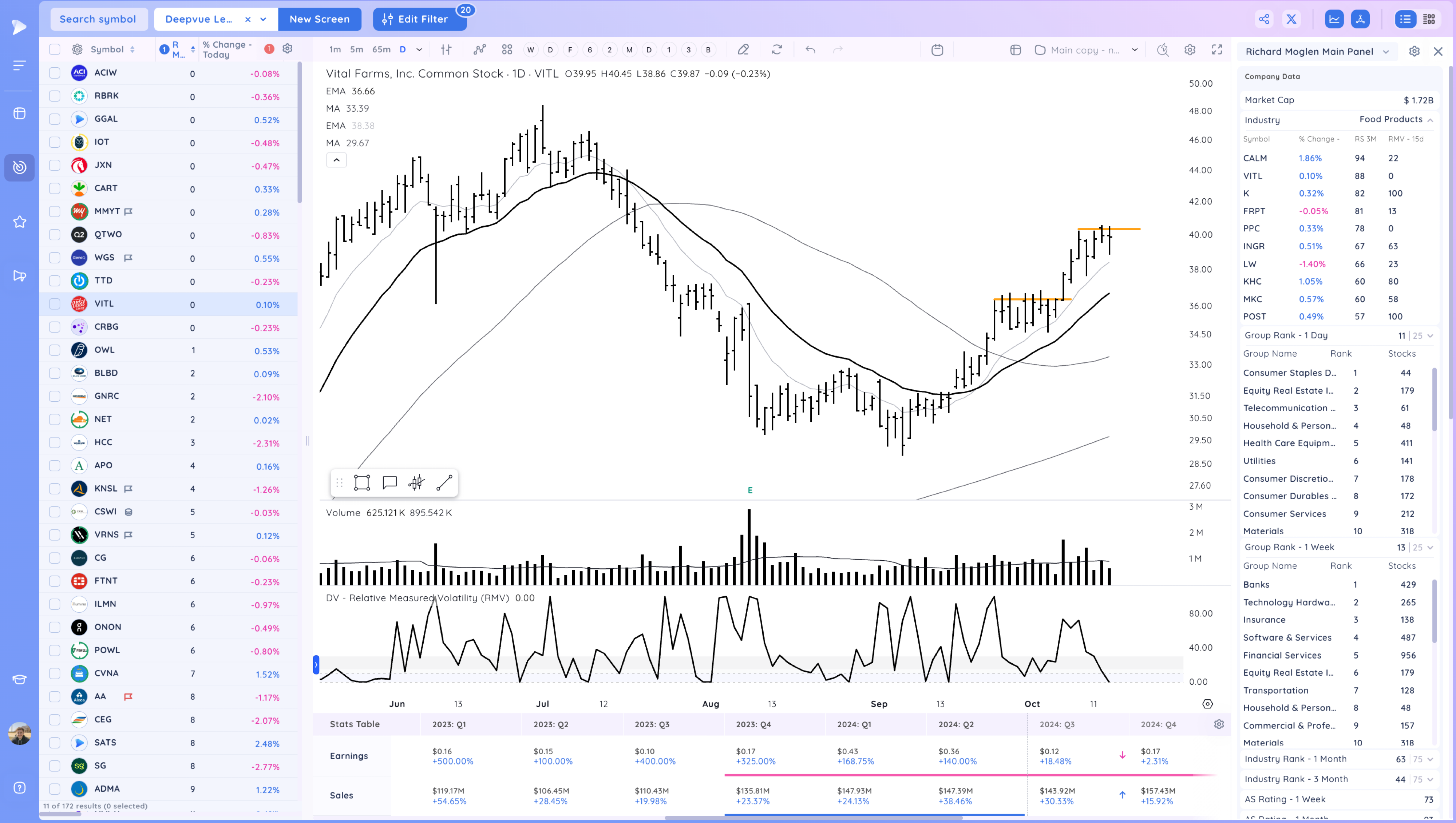Screen dimensions: 1456x823
Task: Click the indicators icon in chart toolbar
Action: pyautogui.click(x=479, y=50)
